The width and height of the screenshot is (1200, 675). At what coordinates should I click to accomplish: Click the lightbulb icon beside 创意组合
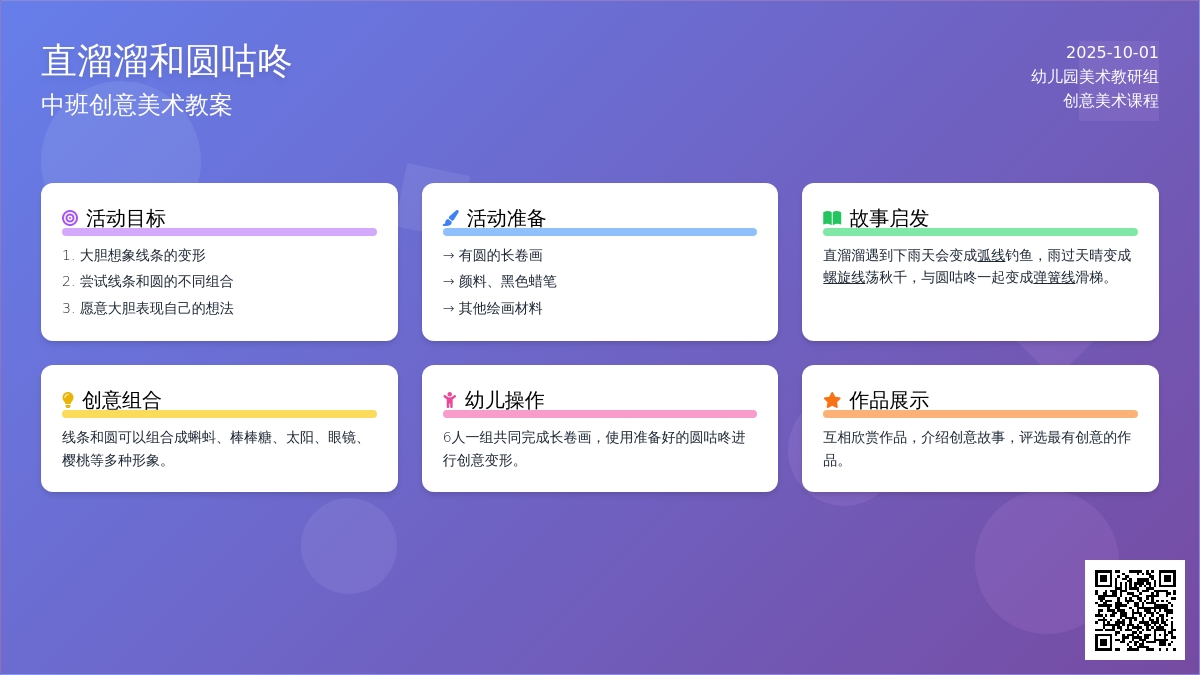(x=68, y=400)
